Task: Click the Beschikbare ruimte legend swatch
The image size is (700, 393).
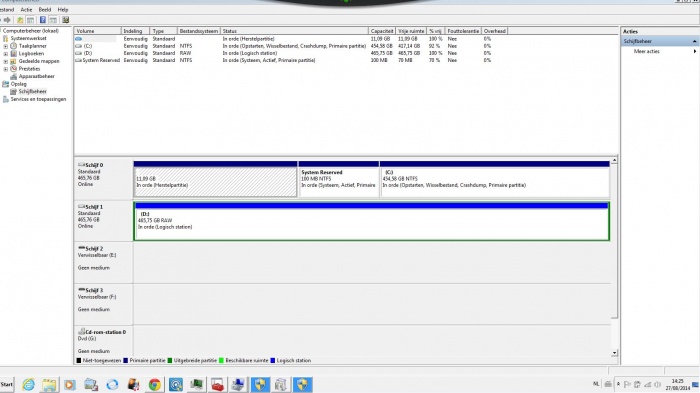Action: (221, 360)
